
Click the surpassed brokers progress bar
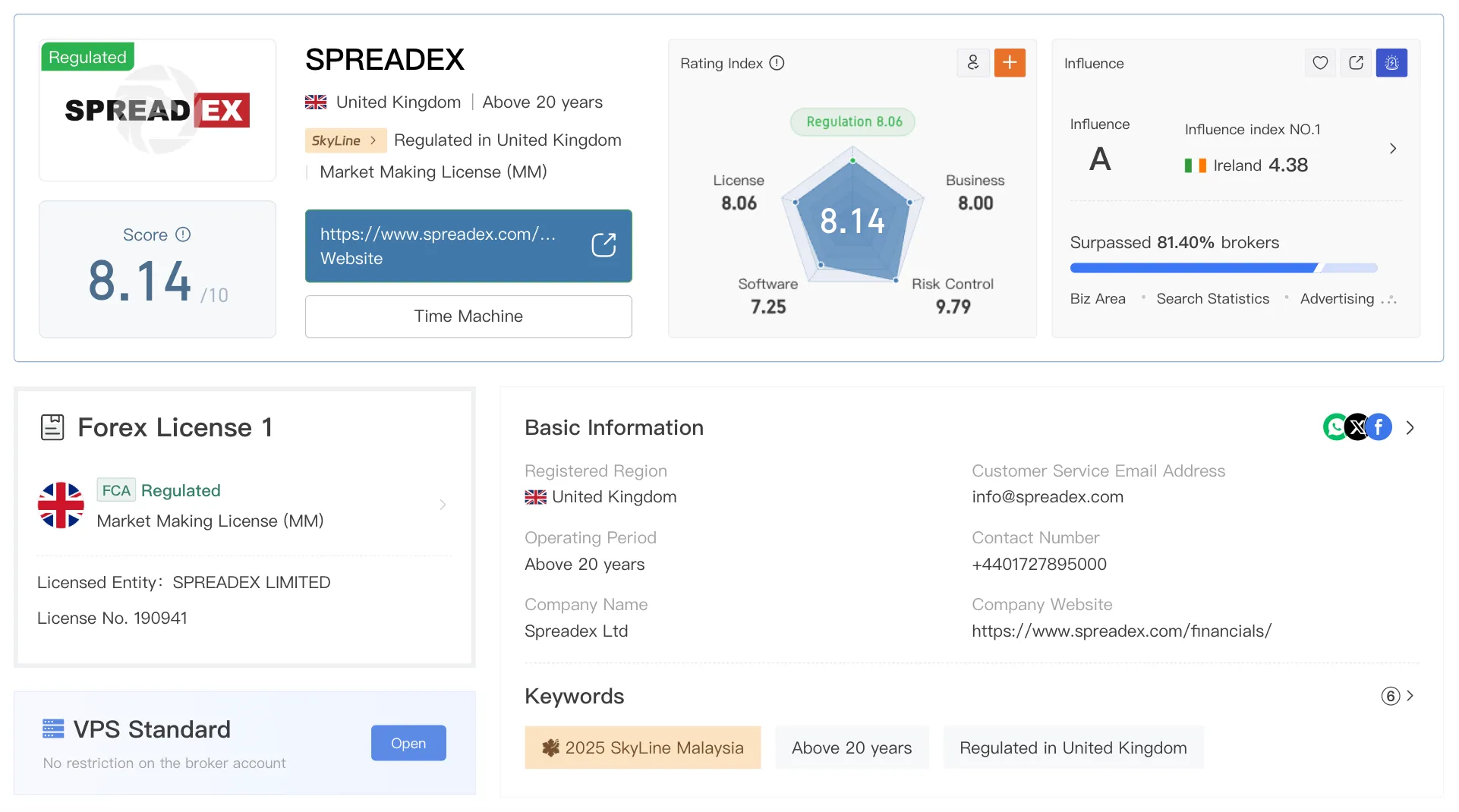(1223, 268)
